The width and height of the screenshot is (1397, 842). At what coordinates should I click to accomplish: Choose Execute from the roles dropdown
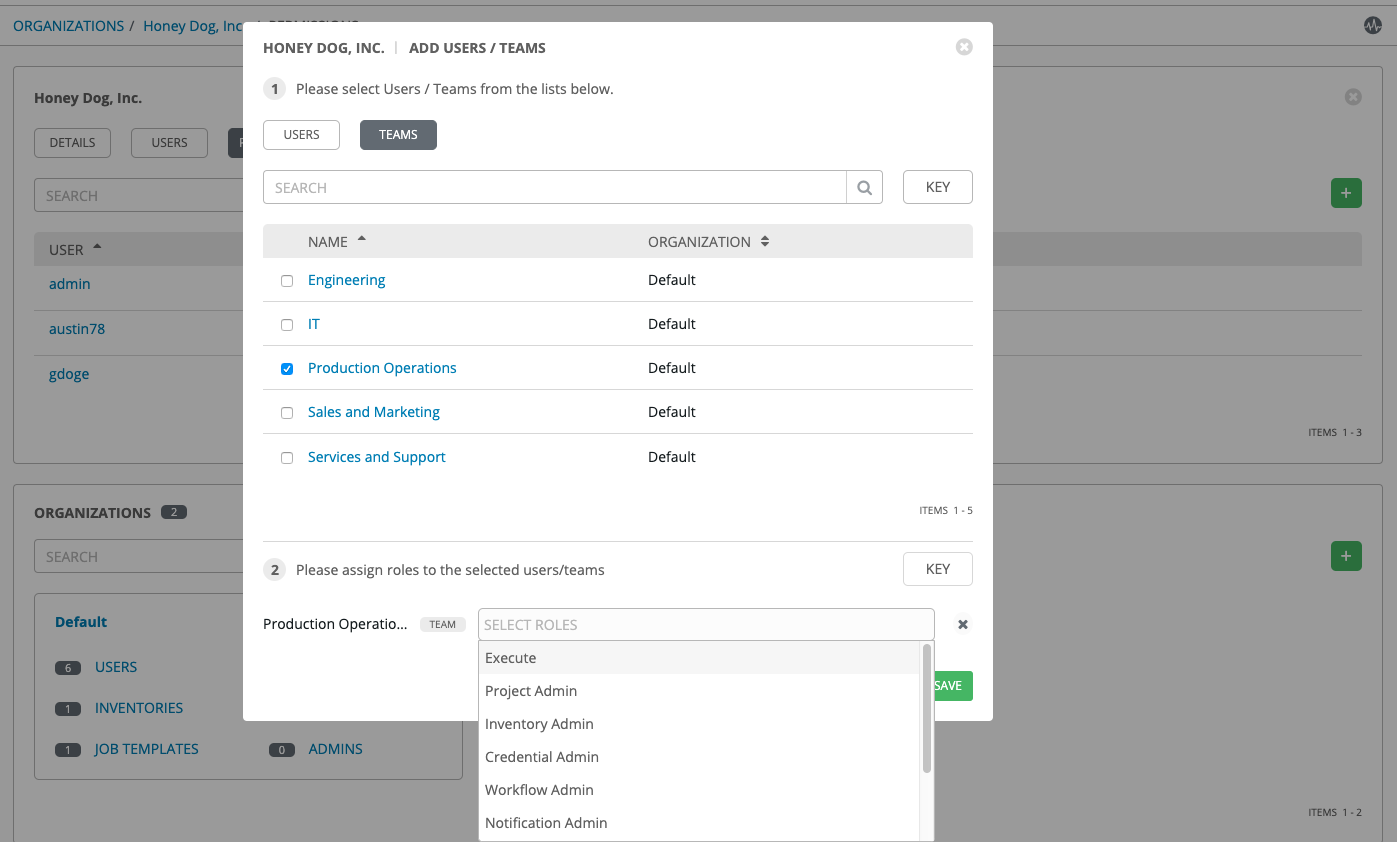[x=511, y=658]
